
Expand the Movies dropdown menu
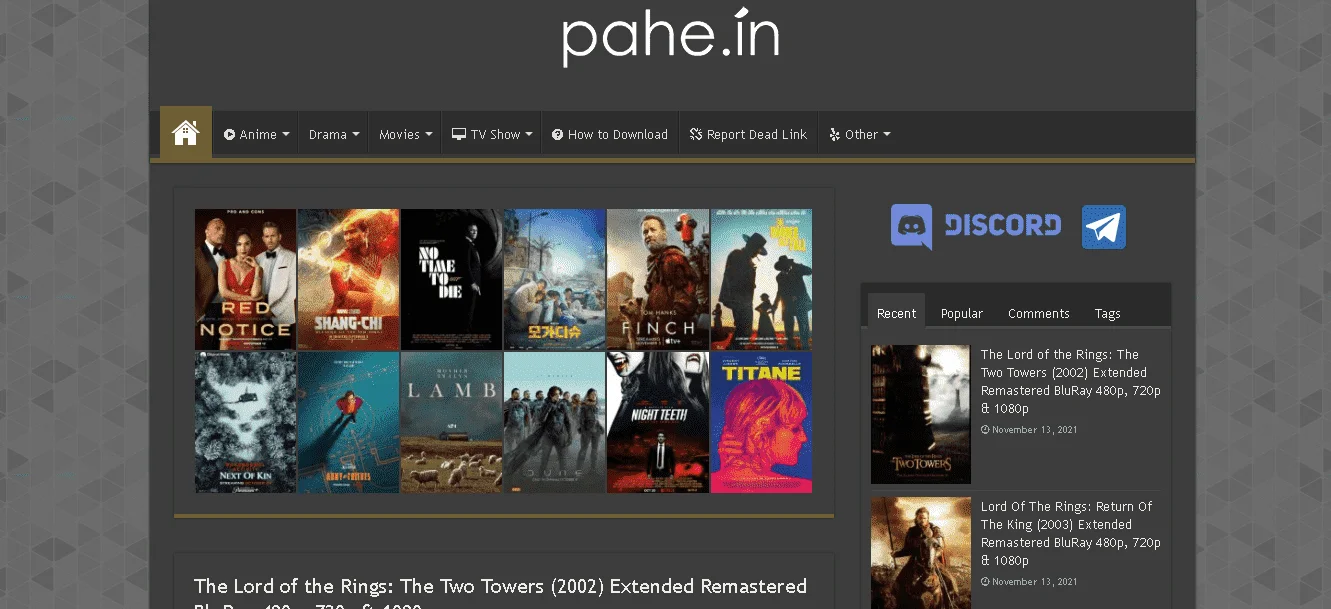click(405, 134)
